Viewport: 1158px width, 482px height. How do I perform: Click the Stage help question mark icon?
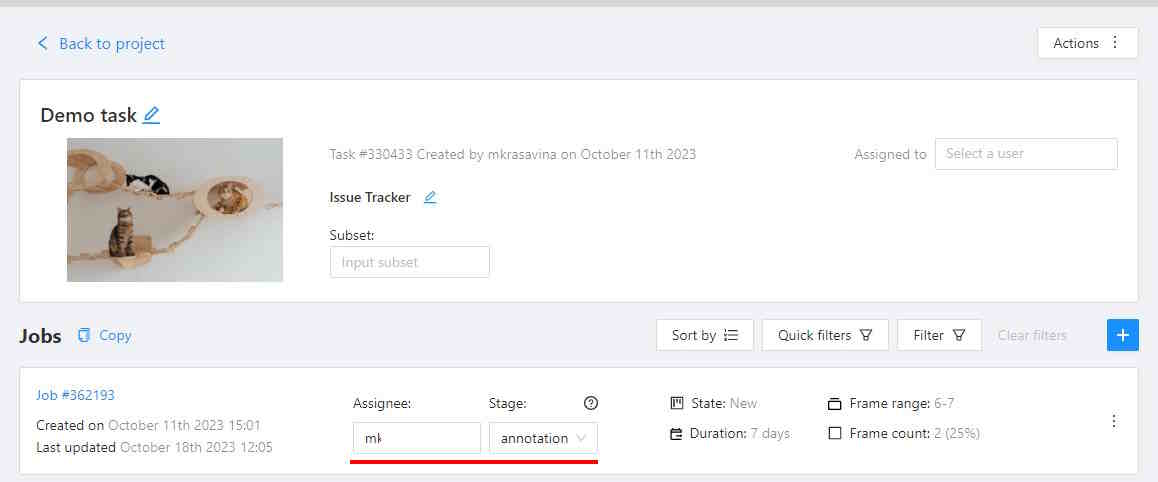590,403
